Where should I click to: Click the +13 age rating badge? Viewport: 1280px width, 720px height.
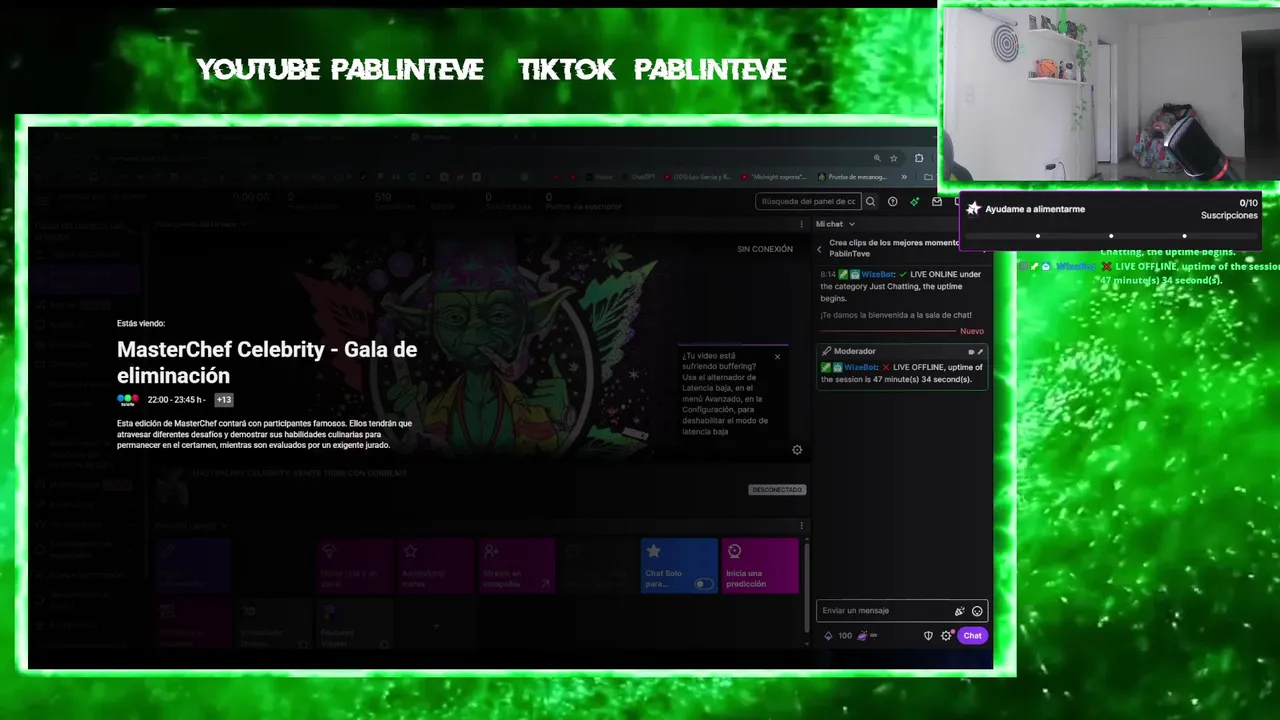(x=223, y=400)
